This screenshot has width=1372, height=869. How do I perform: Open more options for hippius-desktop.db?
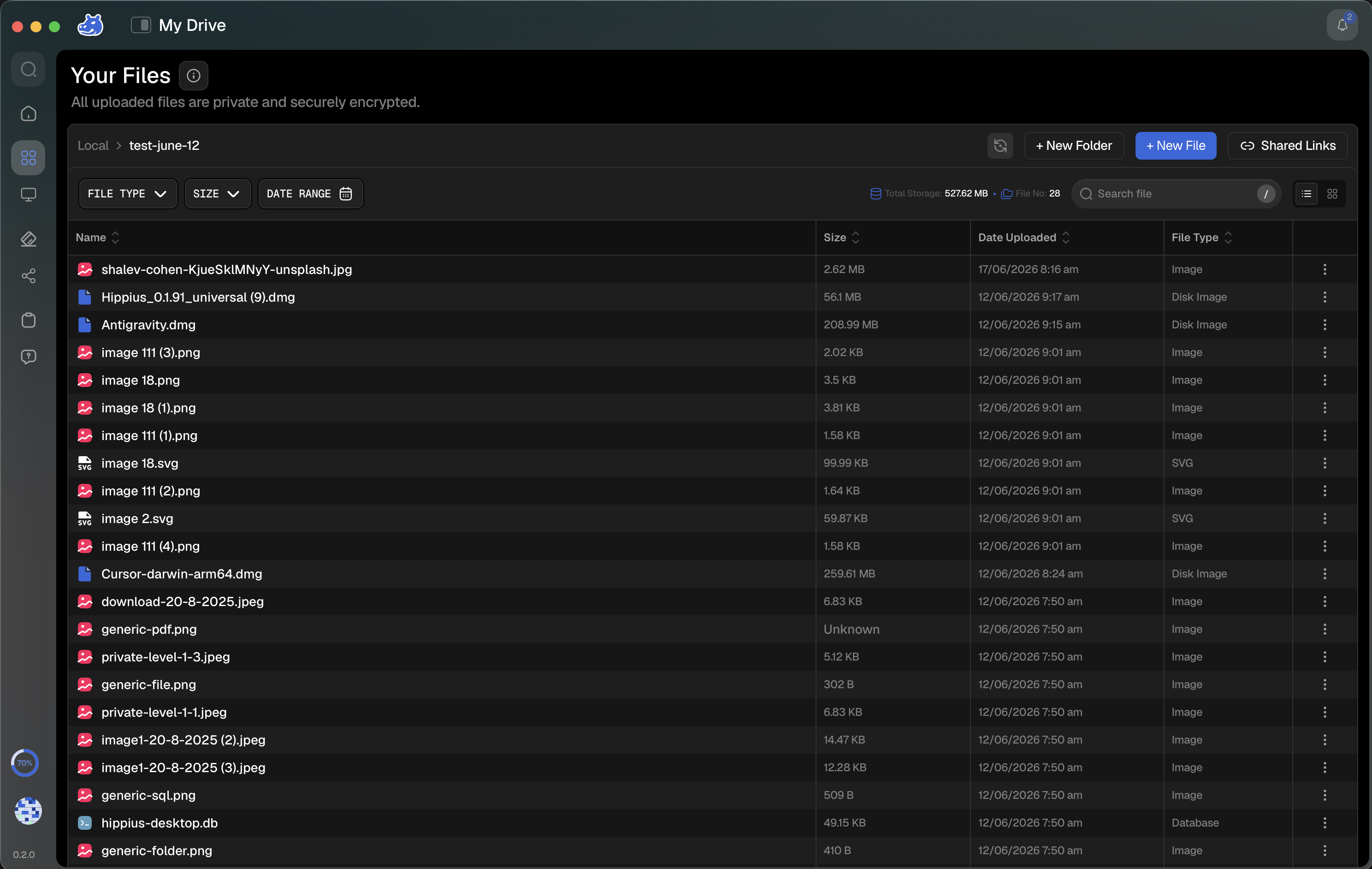(1325, 823)
